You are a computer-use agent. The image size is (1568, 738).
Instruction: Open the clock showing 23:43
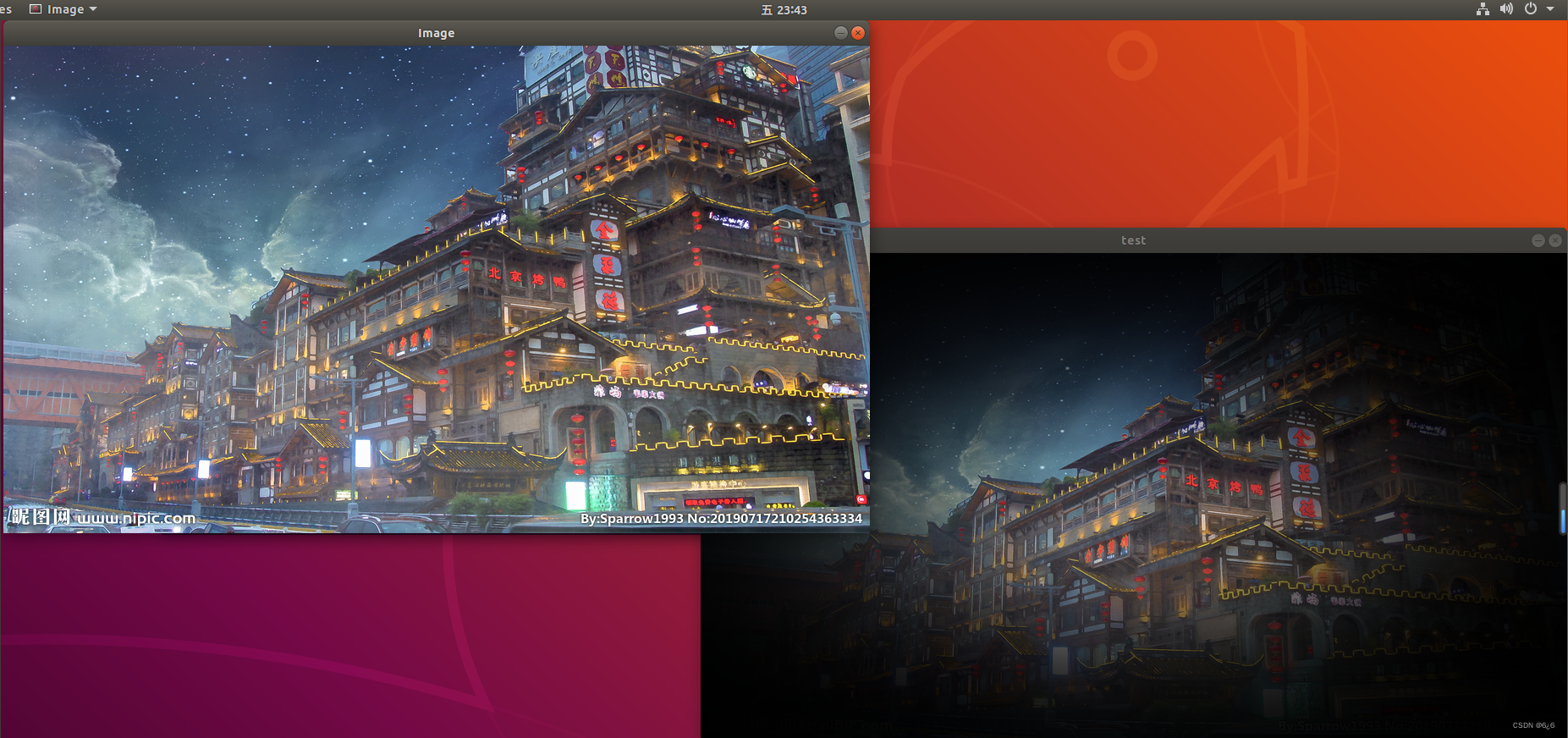(784, 10)
